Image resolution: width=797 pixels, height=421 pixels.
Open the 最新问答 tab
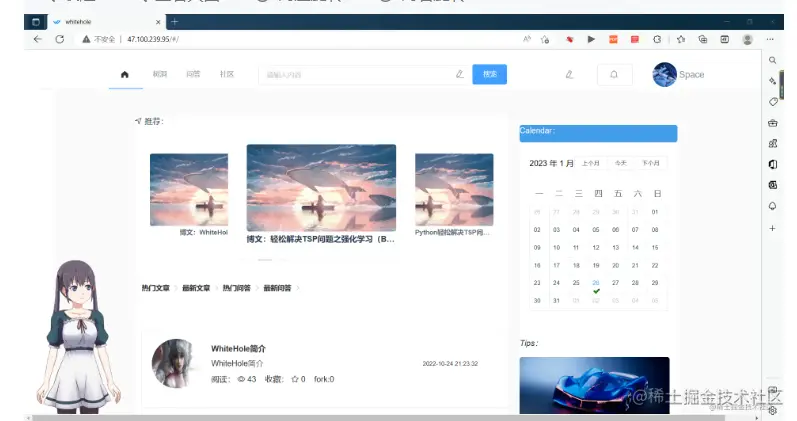(278, 288)
